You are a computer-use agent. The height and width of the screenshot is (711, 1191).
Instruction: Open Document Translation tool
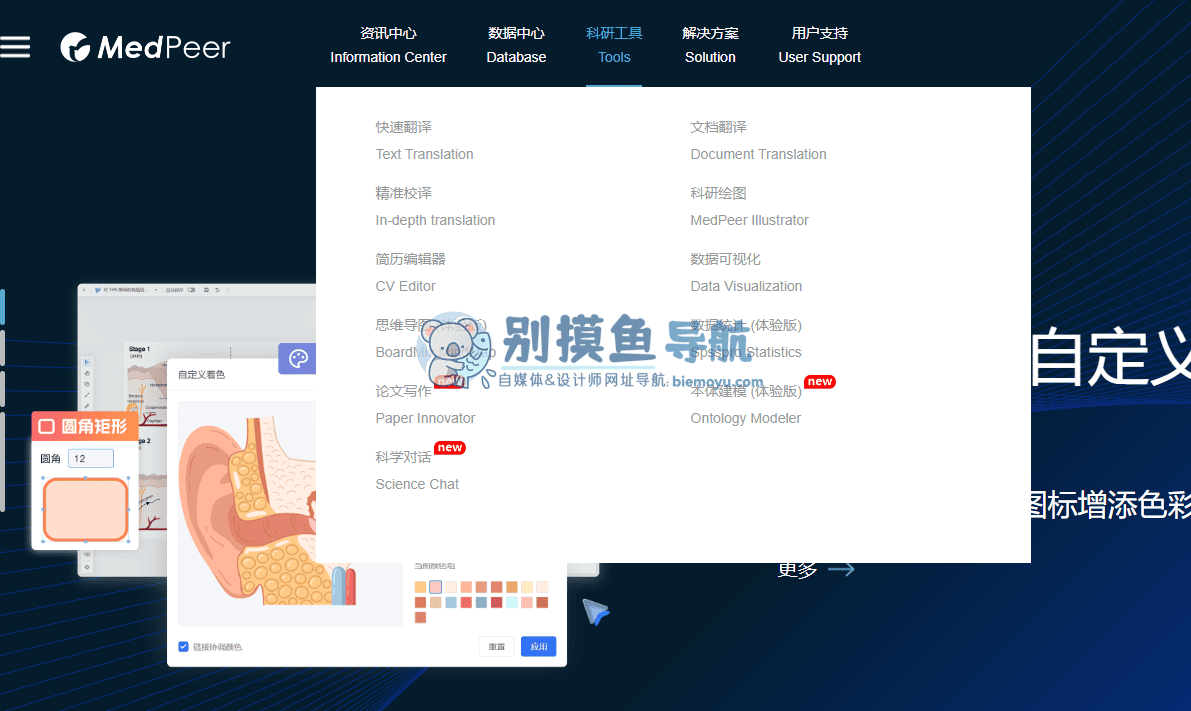pyautogui.click(x=758, y=141)
